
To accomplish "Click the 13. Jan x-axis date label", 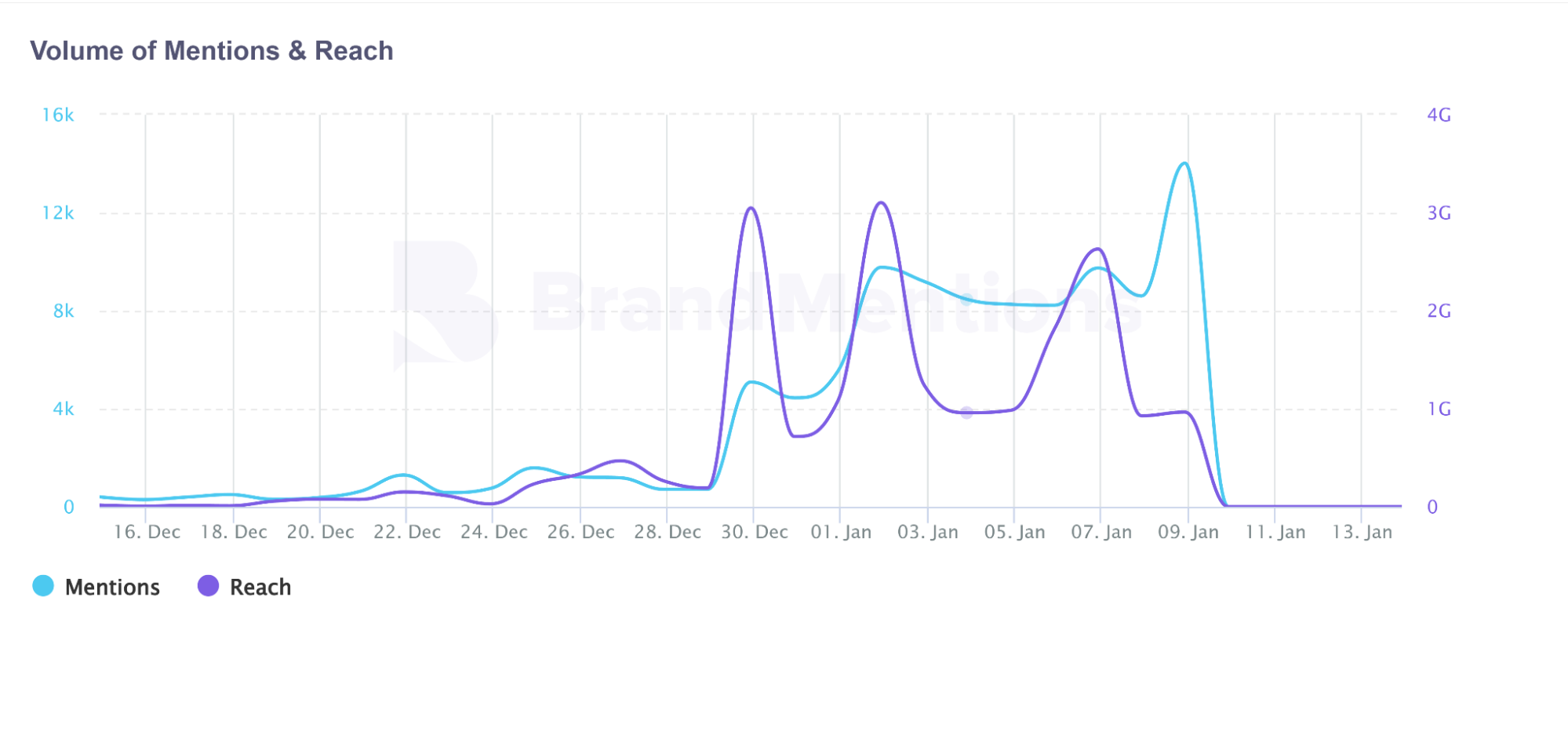I will point(1362,532).
